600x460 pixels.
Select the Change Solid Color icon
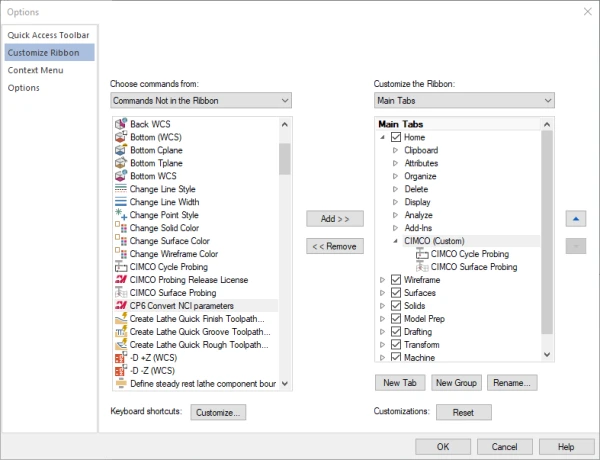click(x=120, y=228)
